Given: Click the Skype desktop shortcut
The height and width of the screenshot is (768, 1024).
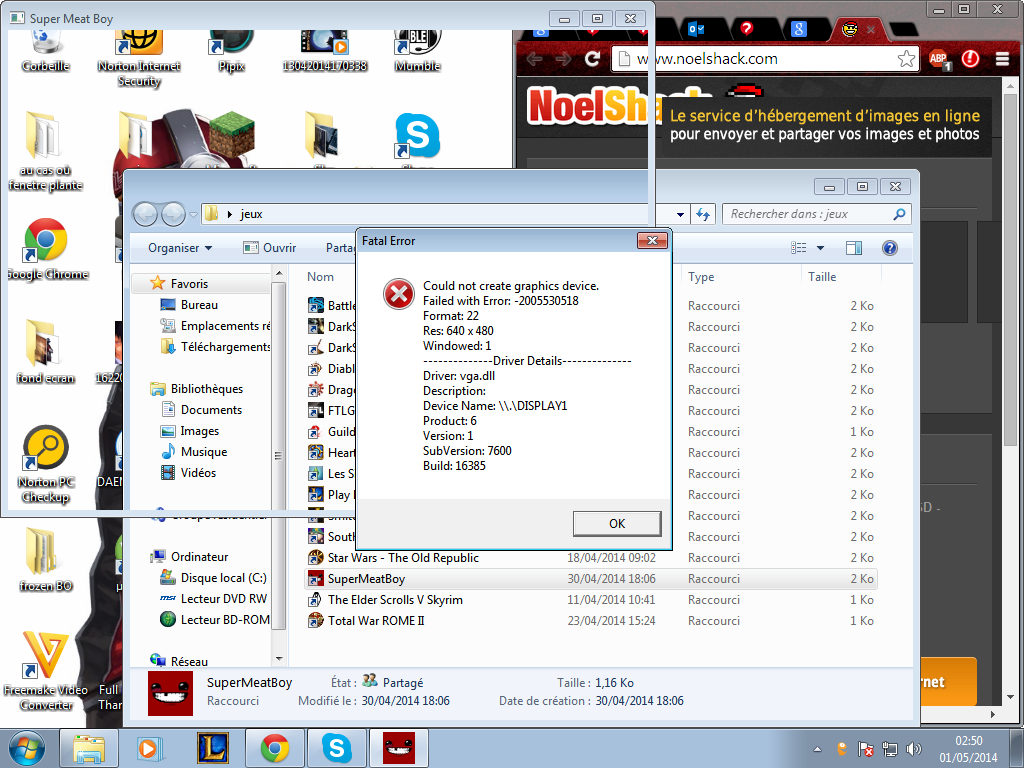Looking at the screenshot, I should click(417, 136).
